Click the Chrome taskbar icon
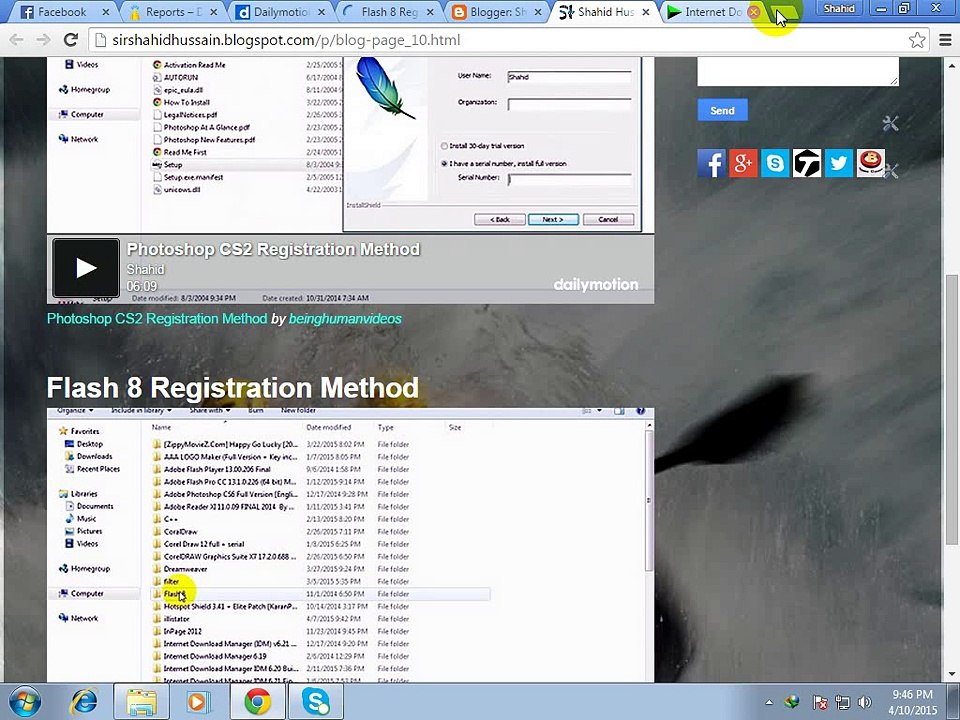 (258, 702)
